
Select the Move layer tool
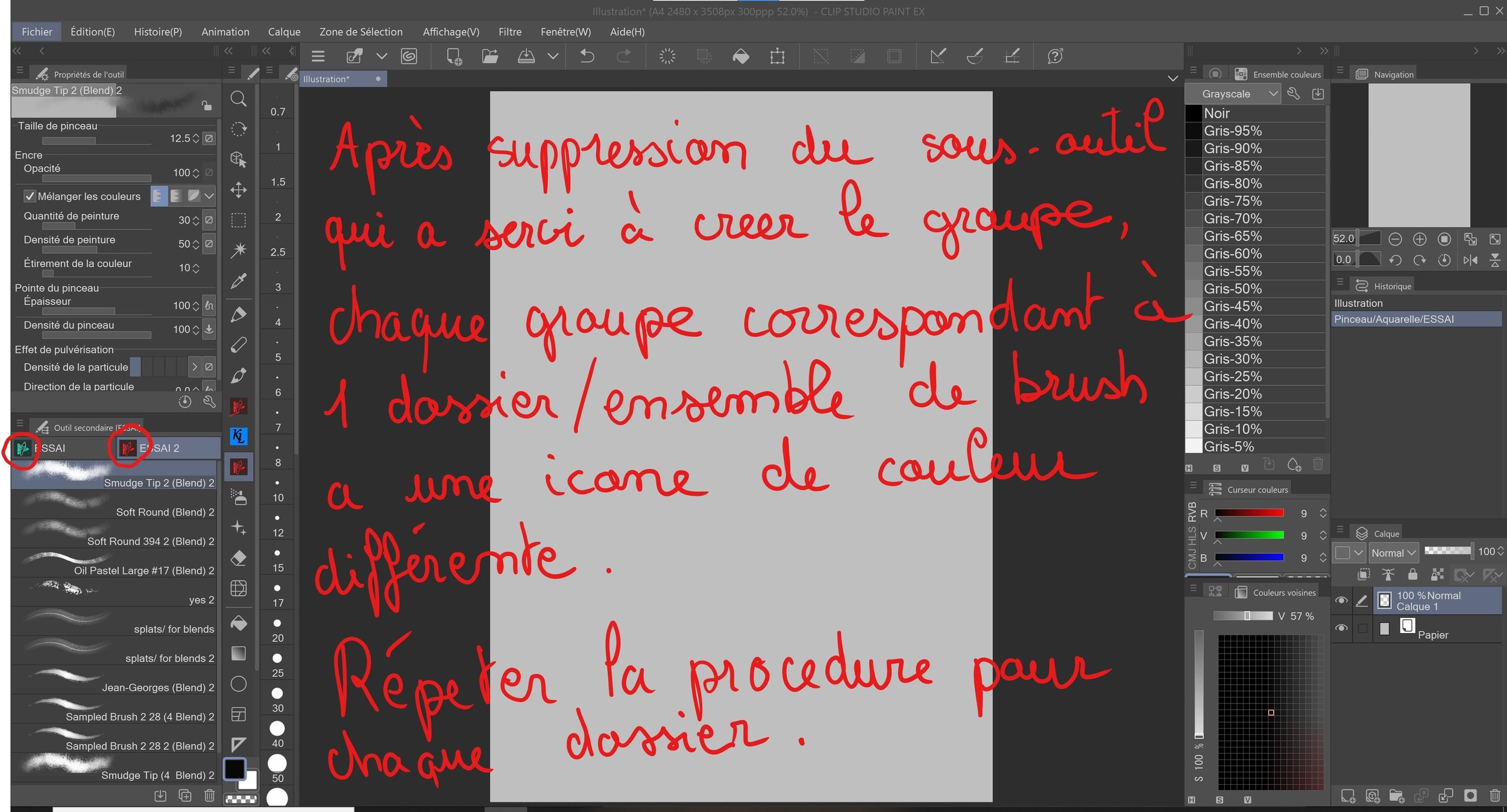[x=239, y=190]
